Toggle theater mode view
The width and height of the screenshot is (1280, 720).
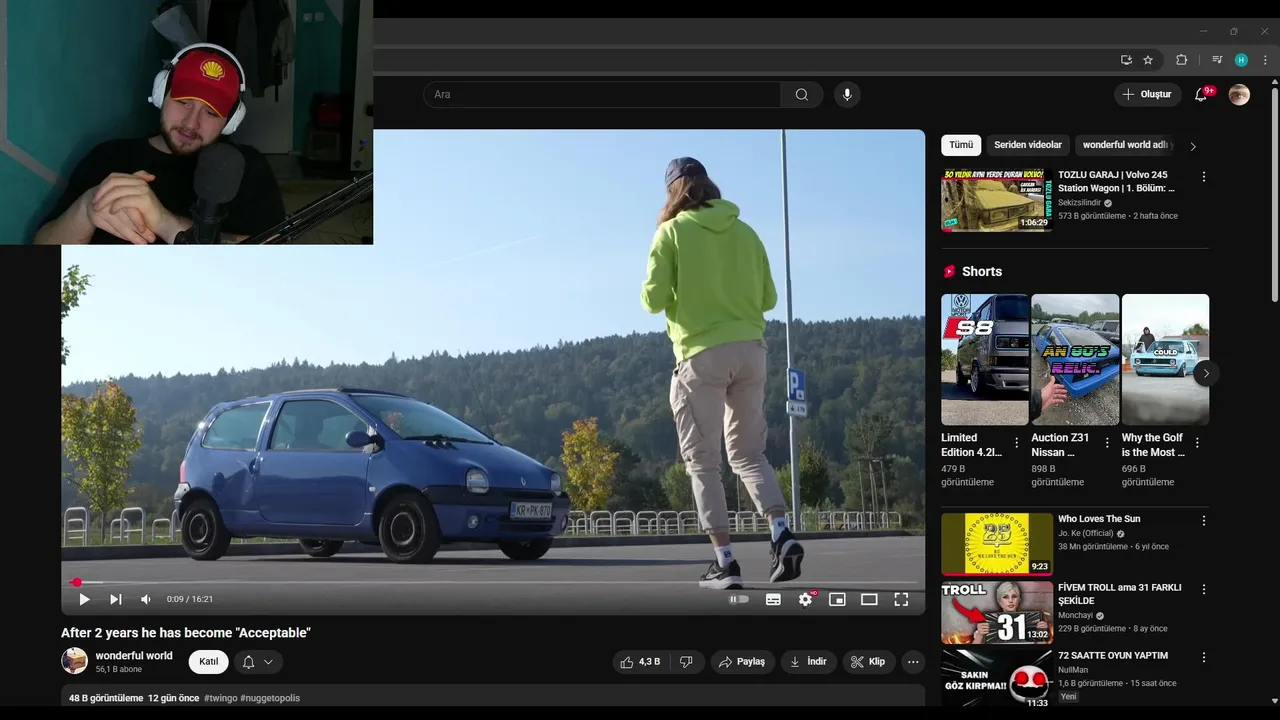869,599
